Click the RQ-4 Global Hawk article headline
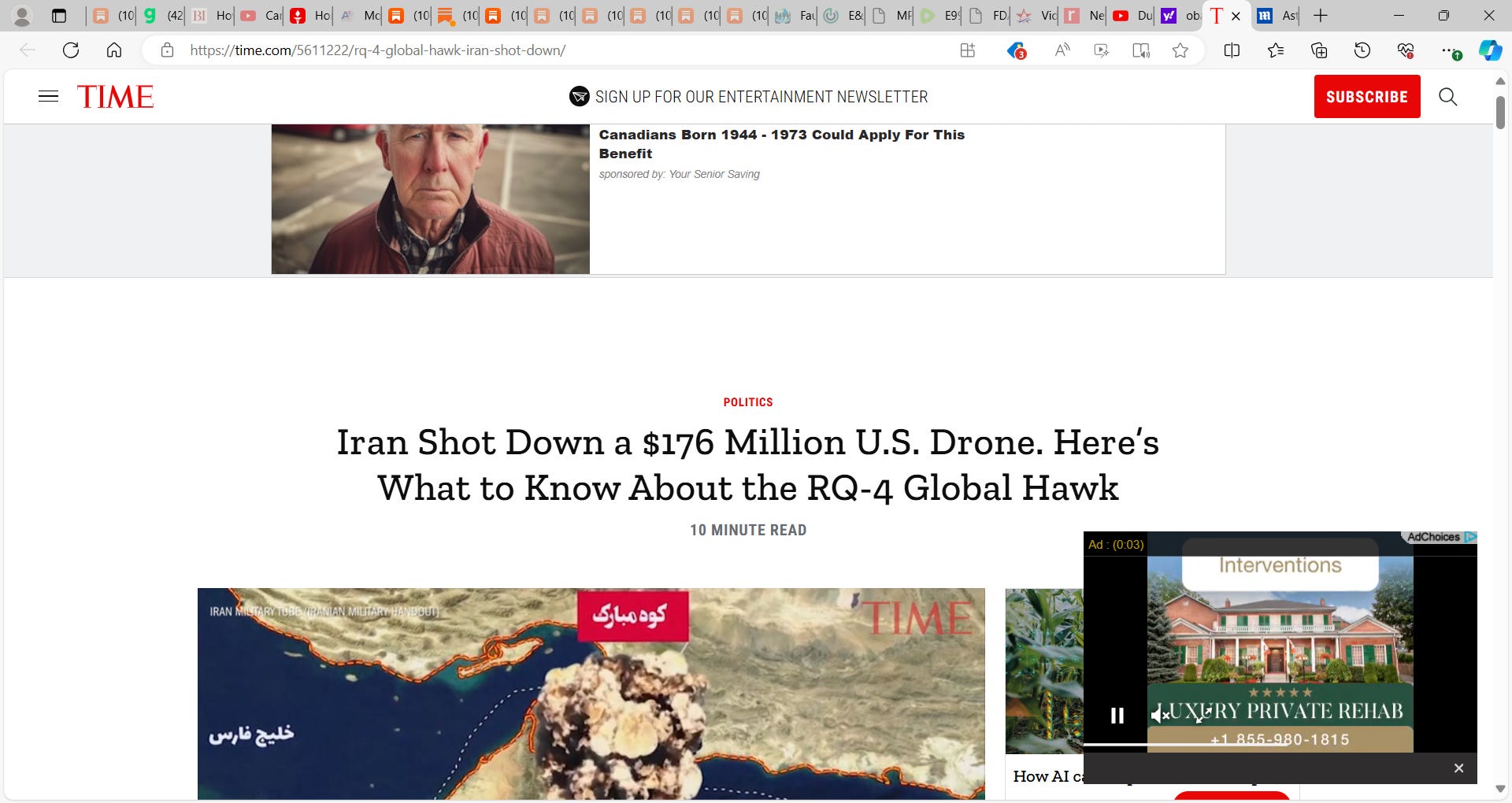The height and width of the screenshot is (803, 1512). [x=747, y=465]
